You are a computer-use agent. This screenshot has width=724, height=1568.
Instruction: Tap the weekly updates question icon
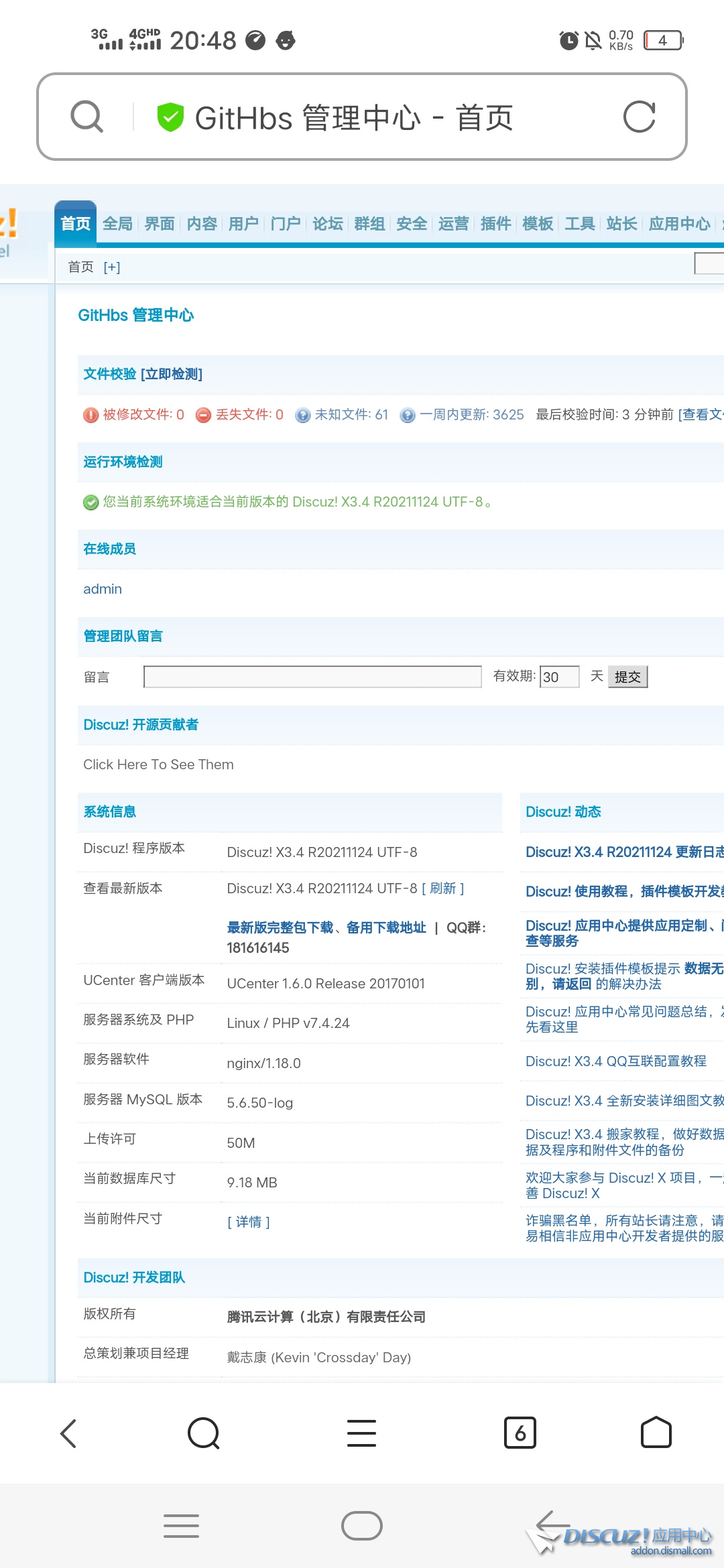tap(408, 415)
